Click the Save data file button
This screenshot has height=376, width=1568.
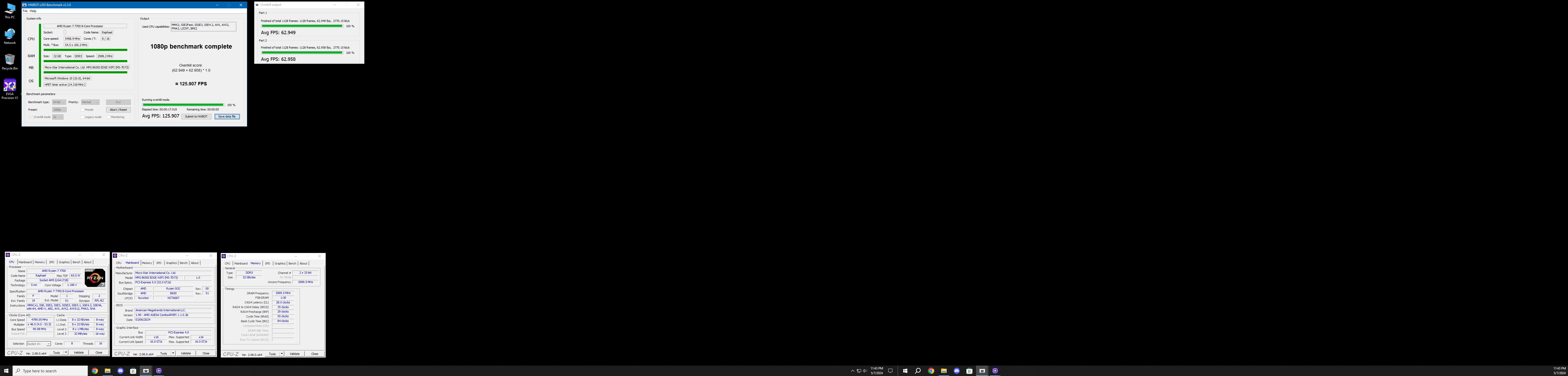(x=227, y=116)
